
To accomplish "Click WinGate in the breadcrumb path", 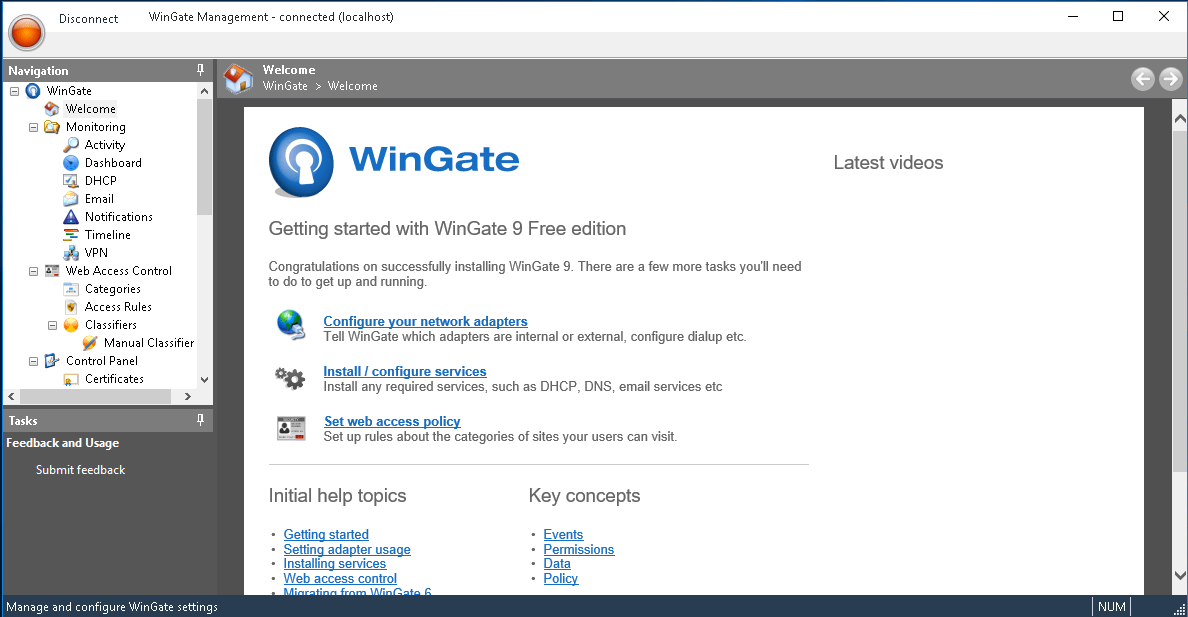I will (x=285, y=86).
